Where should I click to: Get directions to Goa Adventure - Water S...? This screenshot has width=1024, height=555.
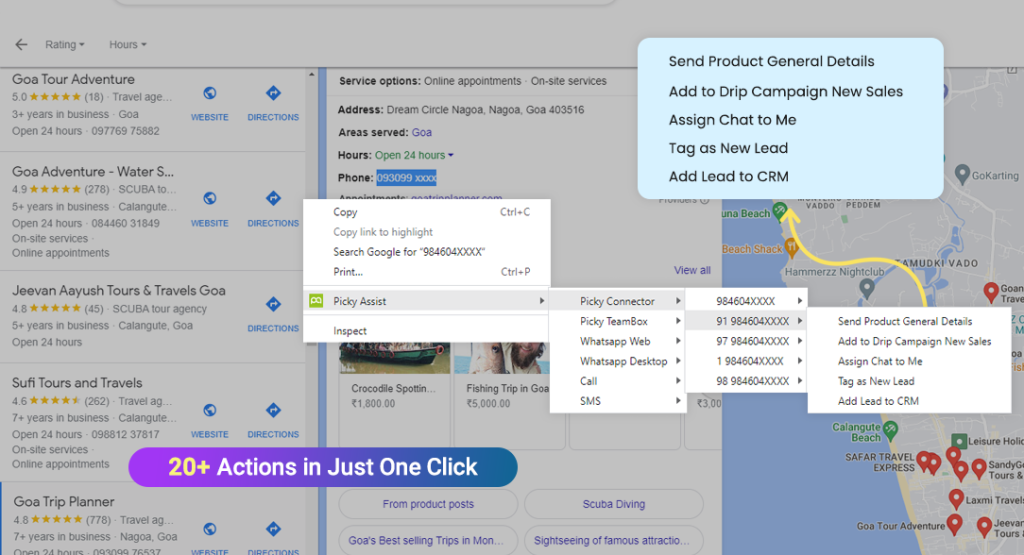(x=273, y=198)
